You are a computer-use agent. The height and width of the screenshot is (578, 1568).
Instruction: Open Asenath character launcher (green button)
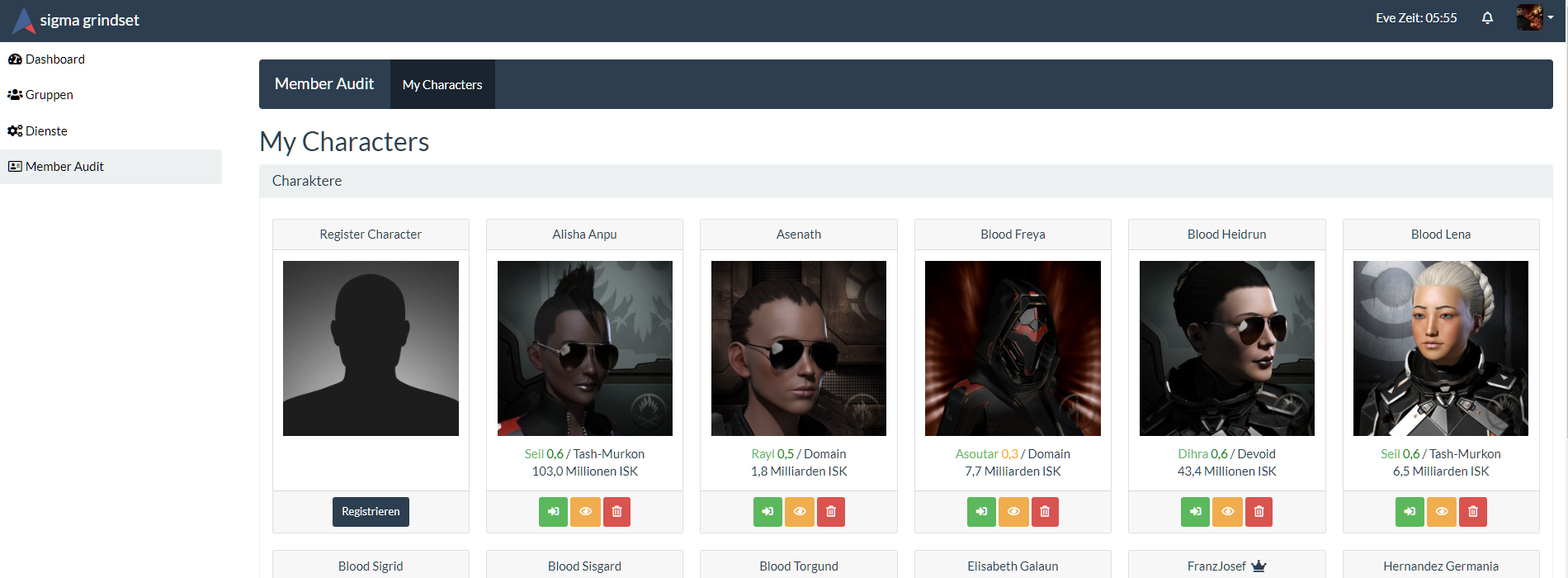767,512
